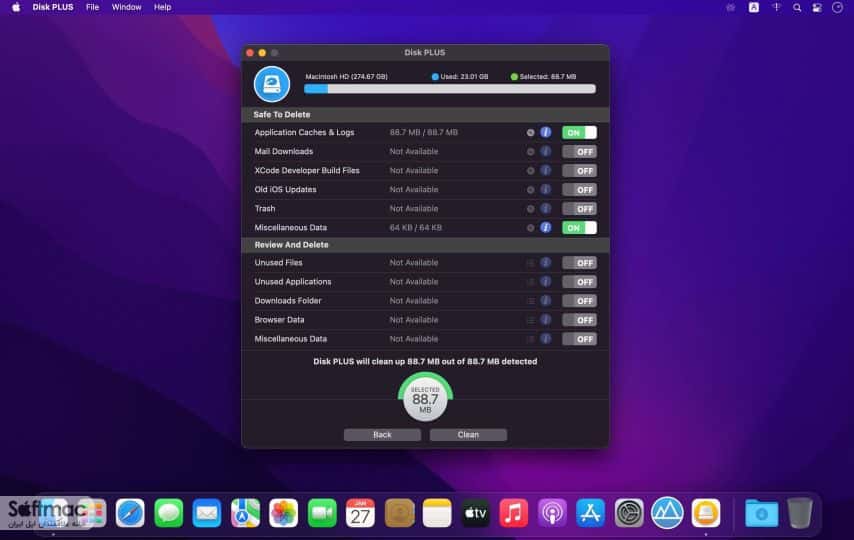This screenshot has width=854, height=540.
Task: Enable the Old iOS Updates switch
Action: (x=580, y=190)
